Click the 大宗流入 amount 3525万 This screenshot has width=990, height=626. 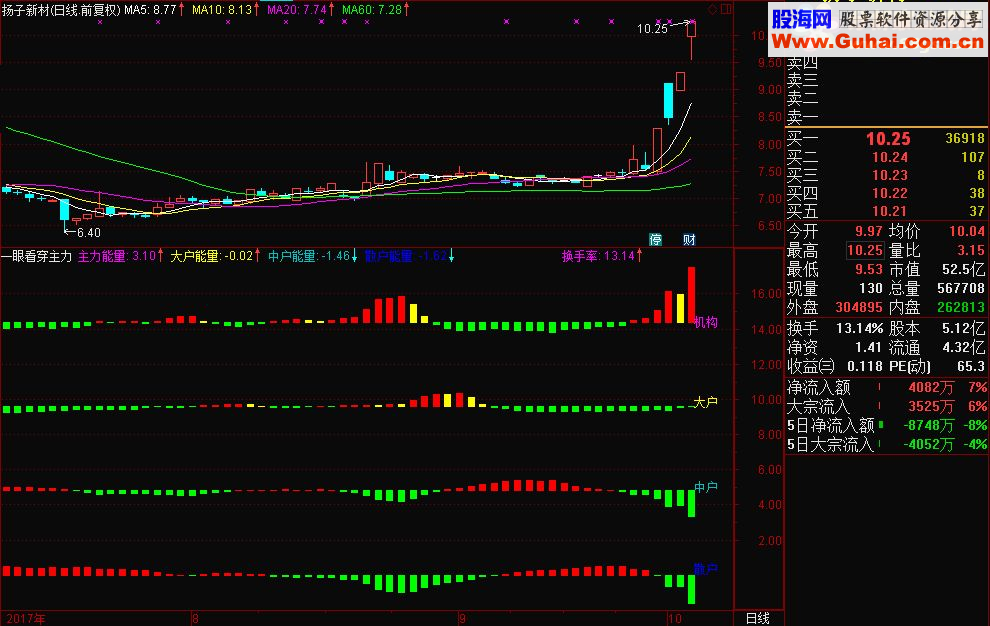coord(931,406)
